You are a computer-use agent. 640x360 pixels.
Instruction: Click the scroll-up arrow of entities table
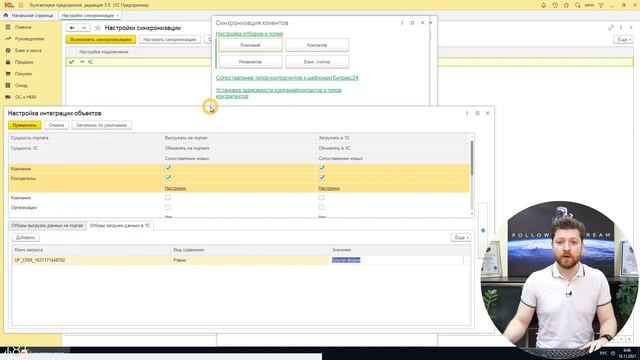pos(472,136)
